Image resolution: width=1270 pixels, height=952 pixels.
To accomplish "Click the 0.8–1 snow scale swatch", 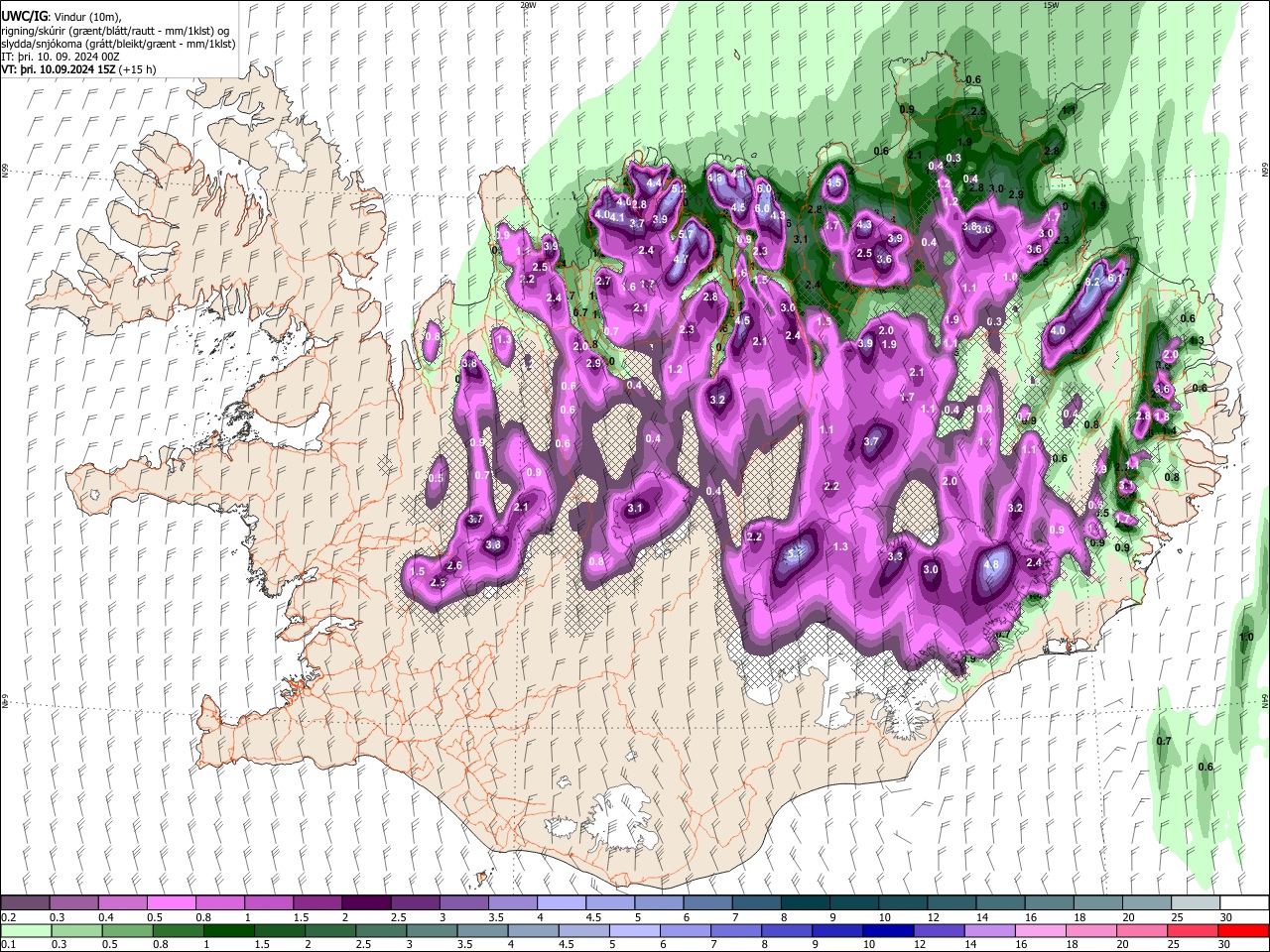I will [x=219, y=903].
